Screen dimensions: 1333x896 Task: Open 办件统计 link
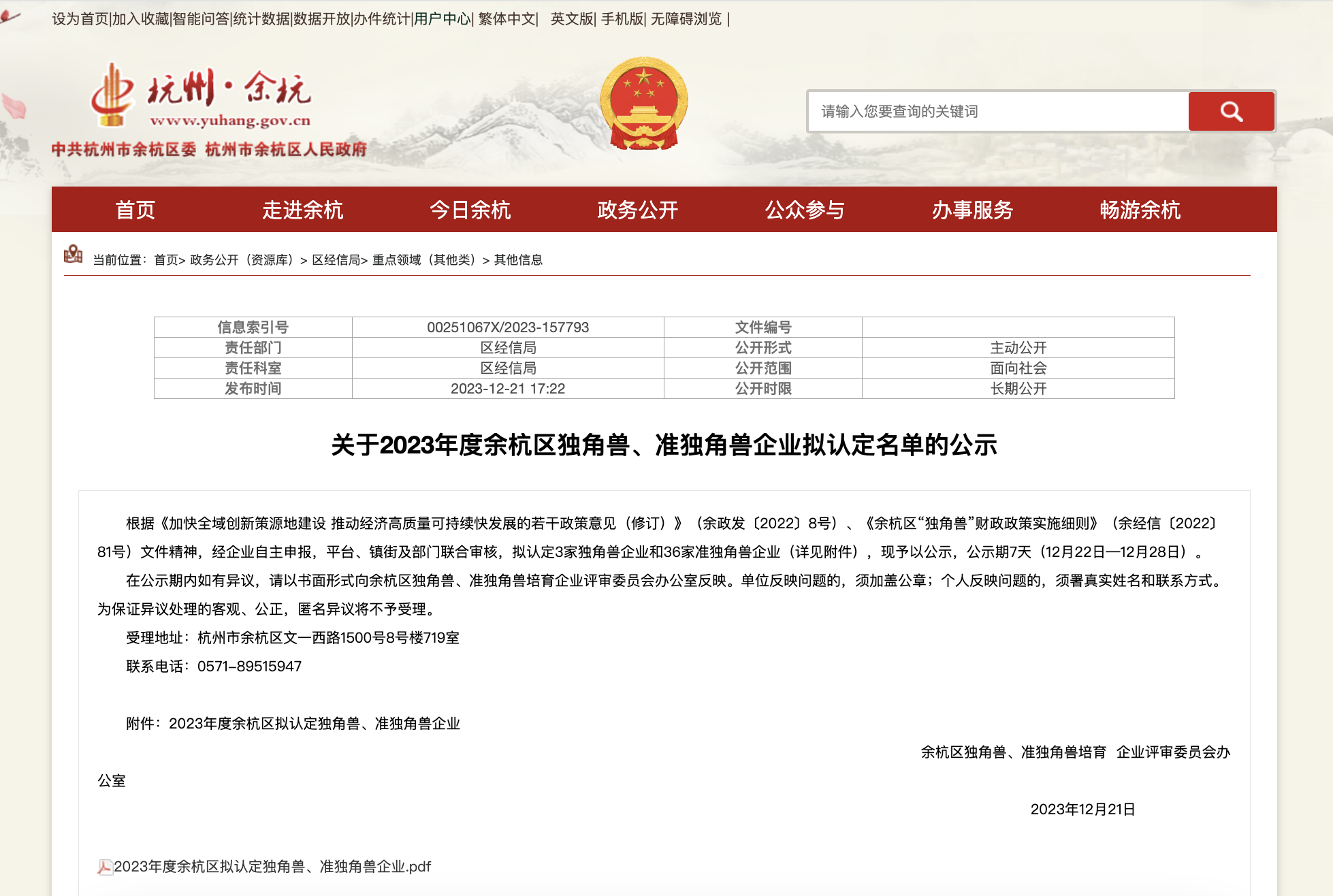pos(382,19)
